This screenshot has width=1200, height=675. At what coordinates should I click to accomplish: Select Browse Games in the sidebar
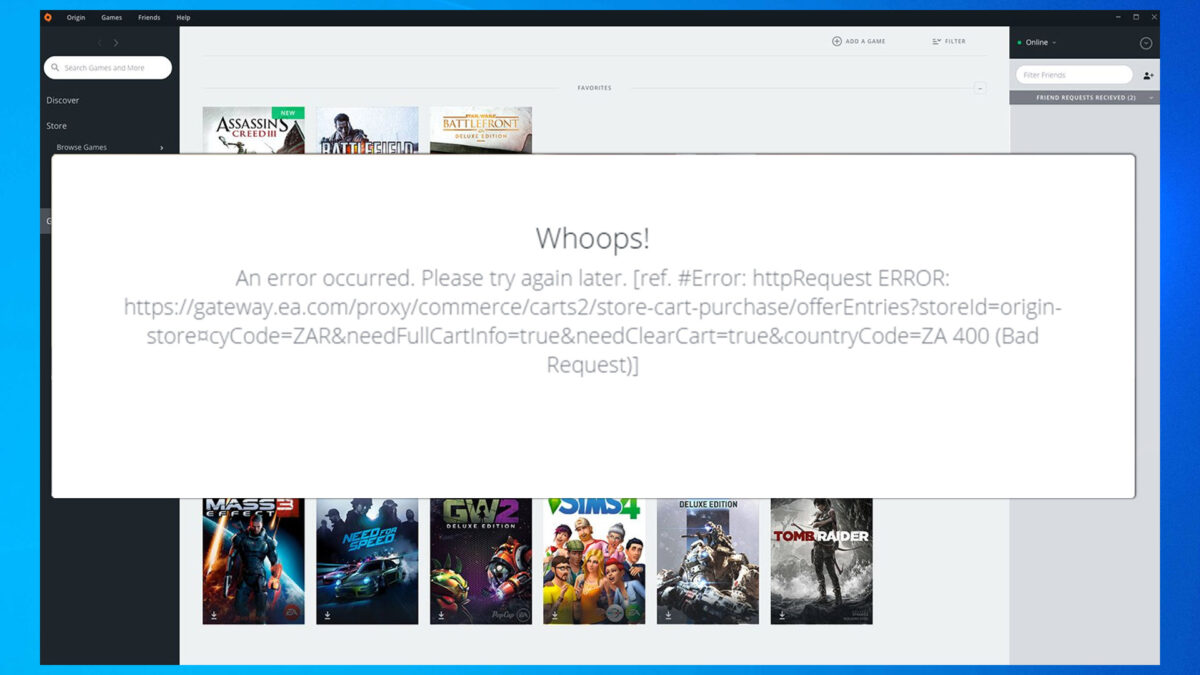click(82, 147)
